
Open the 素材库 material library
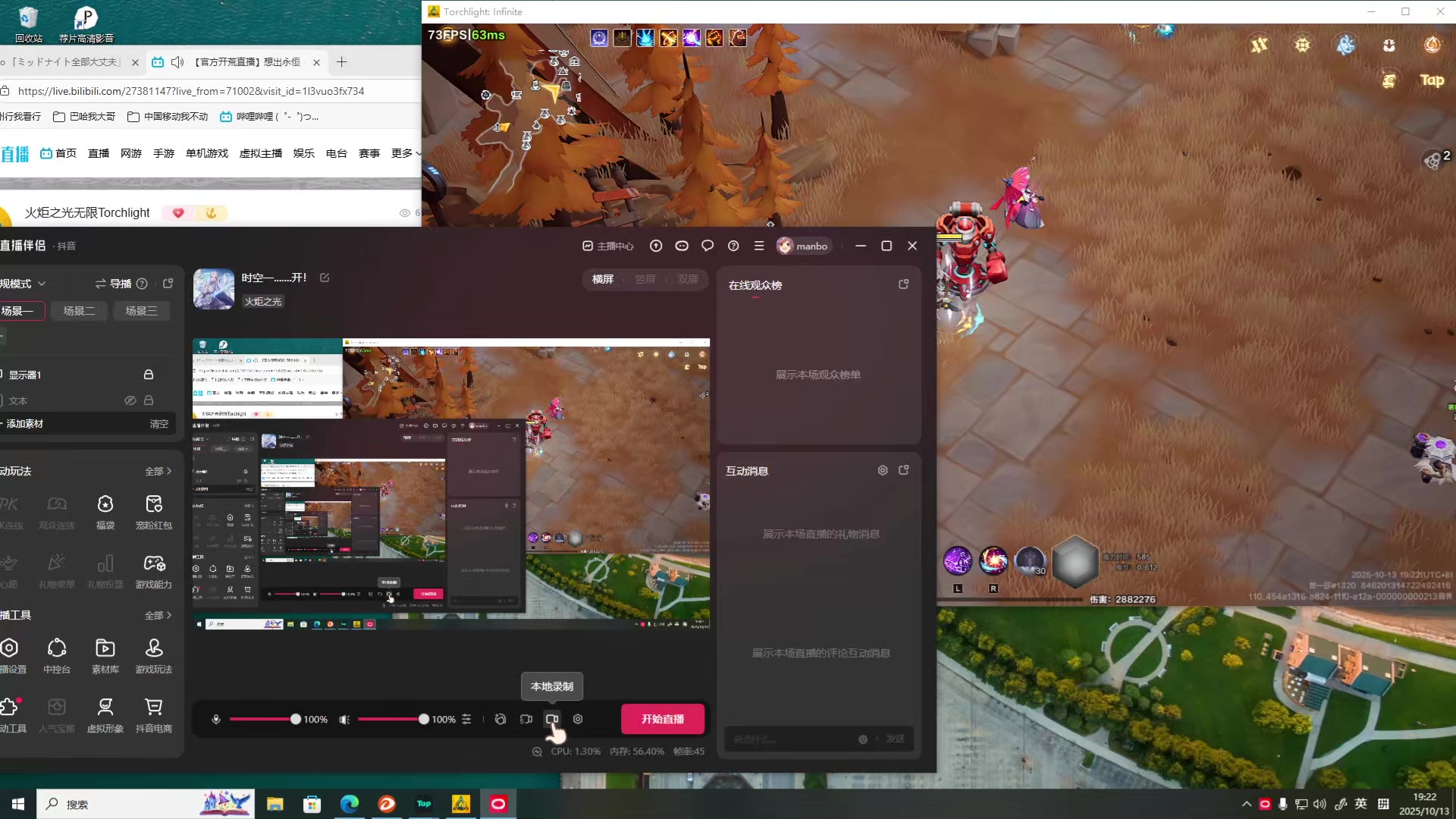point(105,648)
